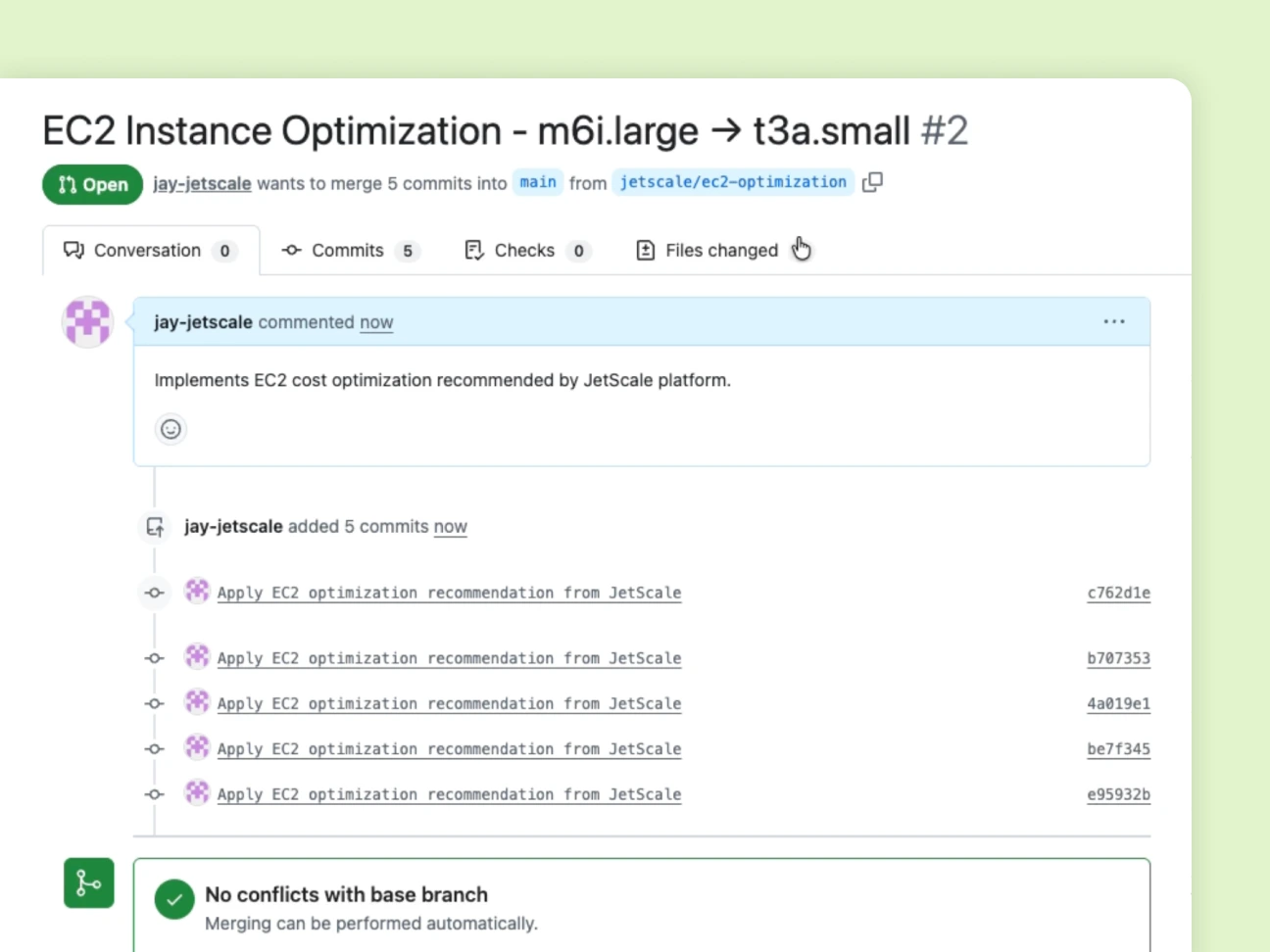Screen dimensions: 1270x952
Task: Click 'Merging can be performed automatically.' text
Action: 371,924
